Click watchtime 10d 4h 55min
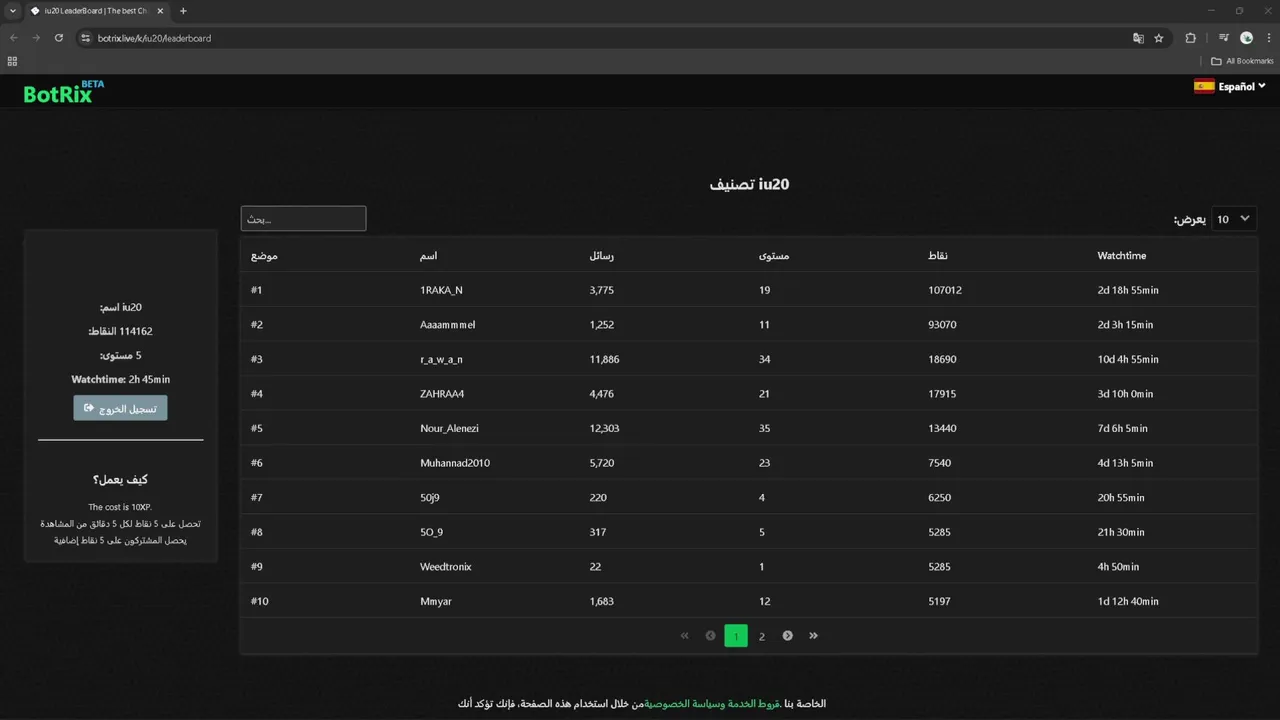The height and width of the screenshot is (720, 1280). 1128,359
